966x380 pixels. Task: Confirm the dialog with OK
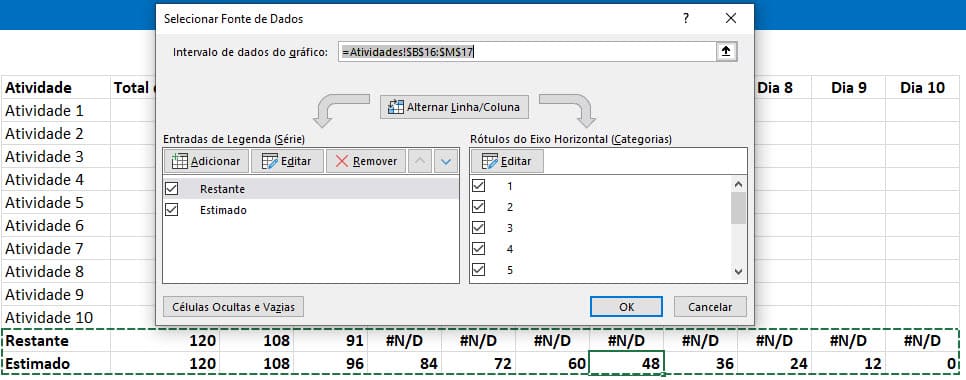[x=627, y=306]
